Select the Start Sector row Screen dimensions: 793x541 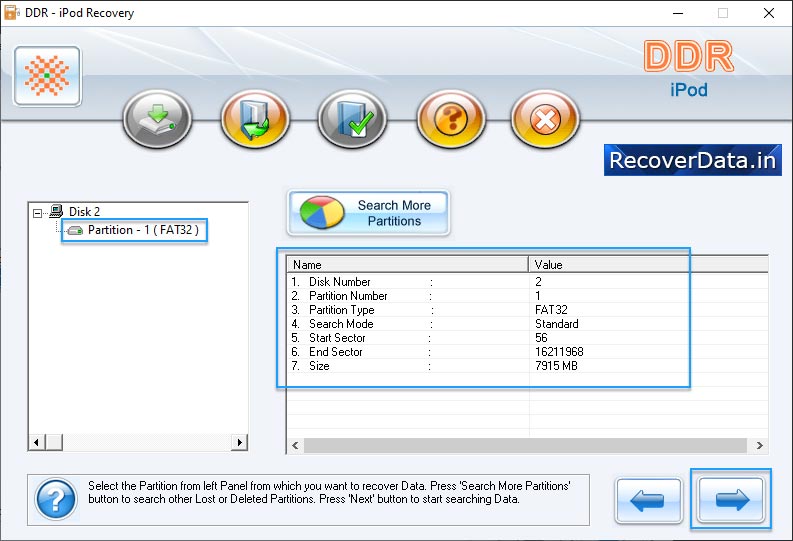click(527, 338)
